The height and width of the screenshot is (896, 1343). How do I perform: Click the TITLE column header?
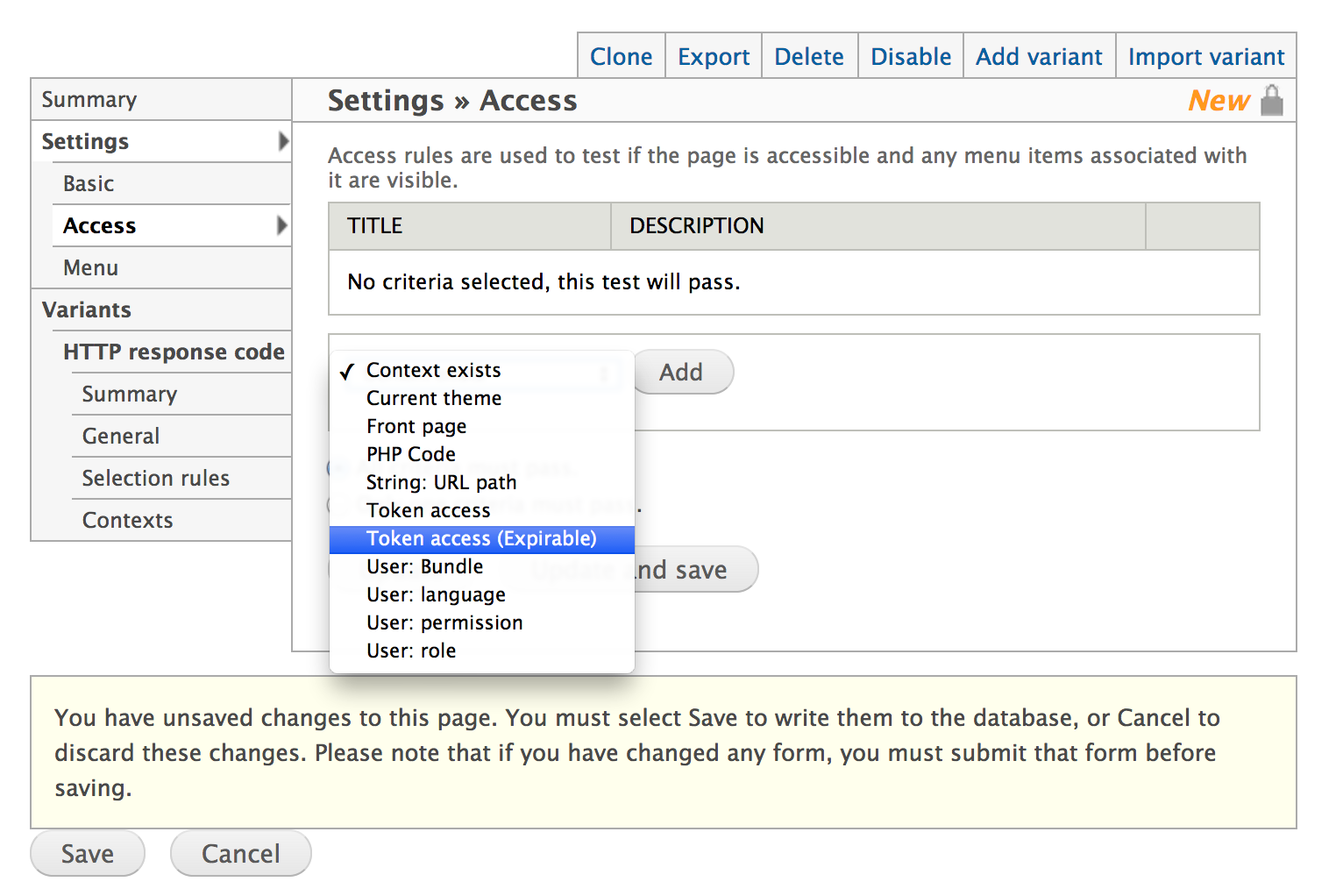point(373,225)
